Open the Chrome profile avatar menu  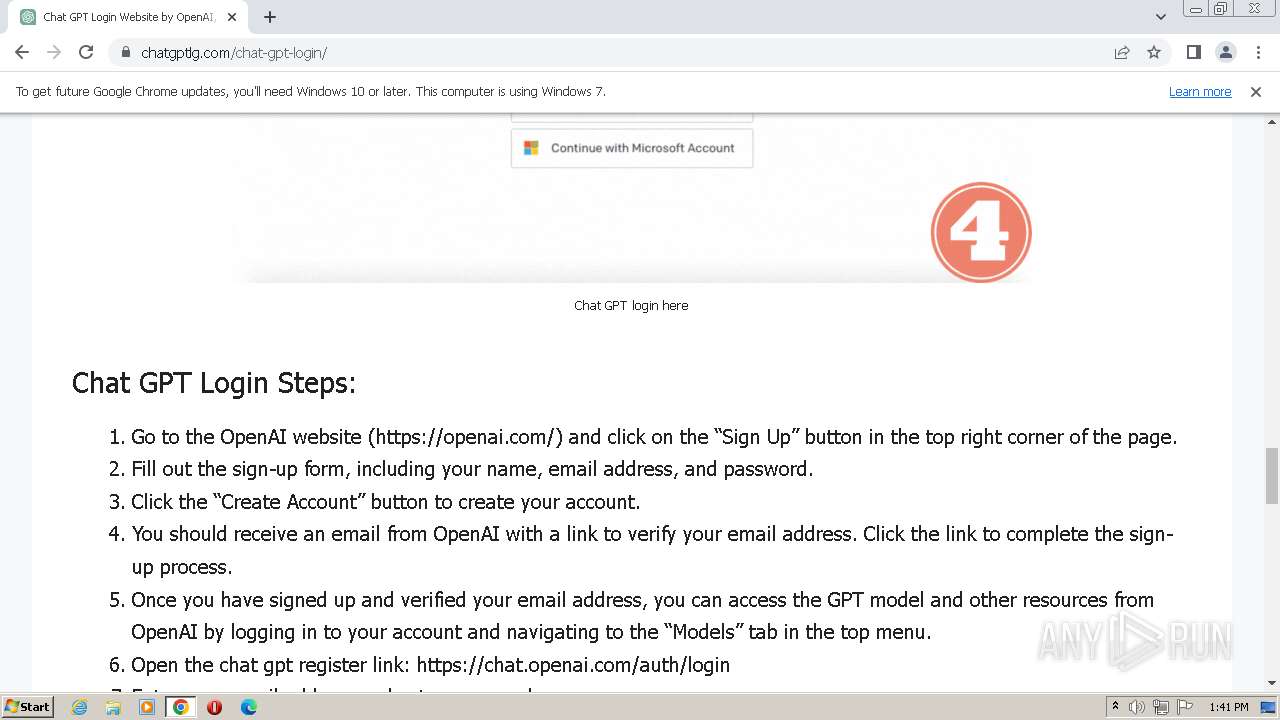(x=1225, y=52)
